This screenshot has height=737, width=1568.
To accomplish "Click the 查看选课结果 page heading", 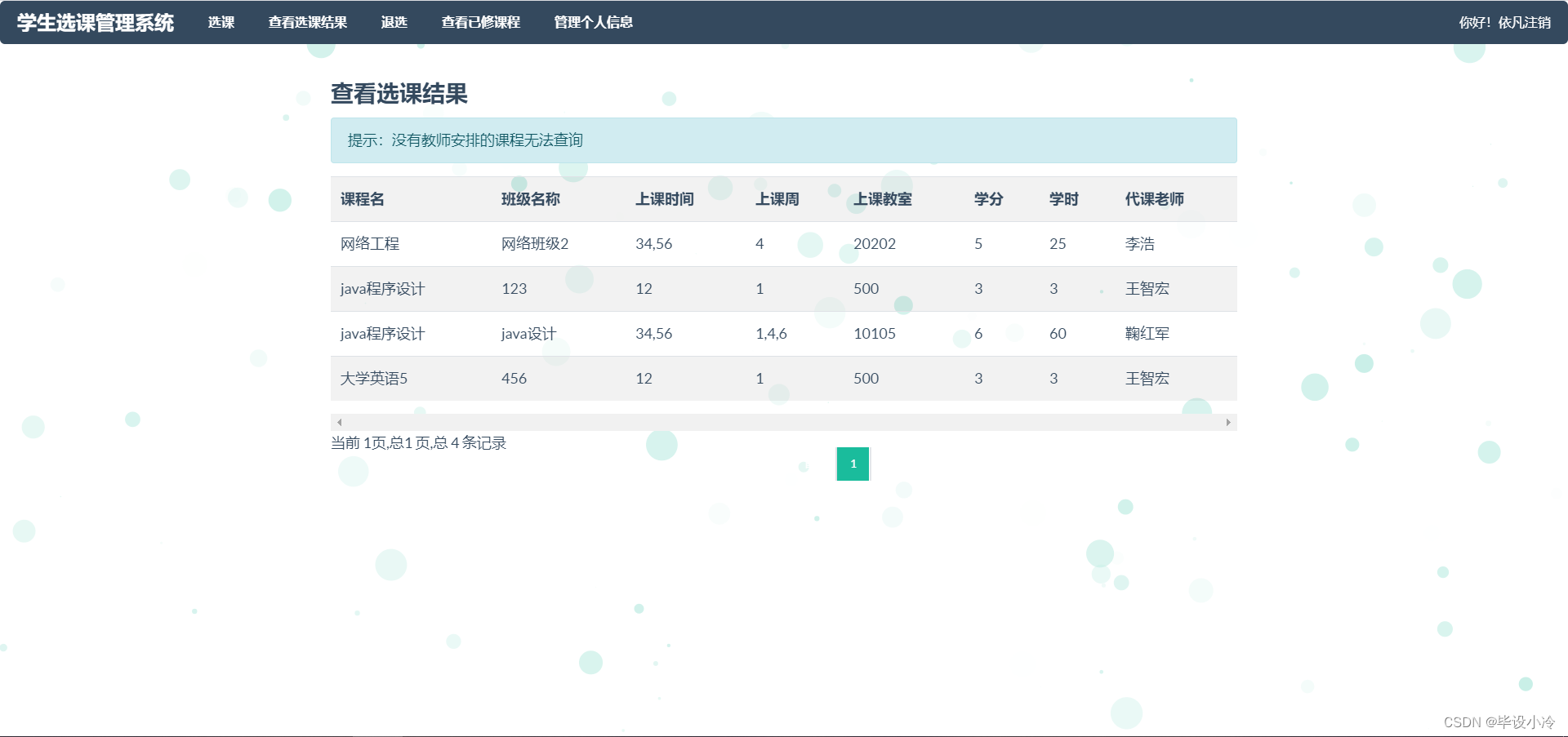I will 399,95.
